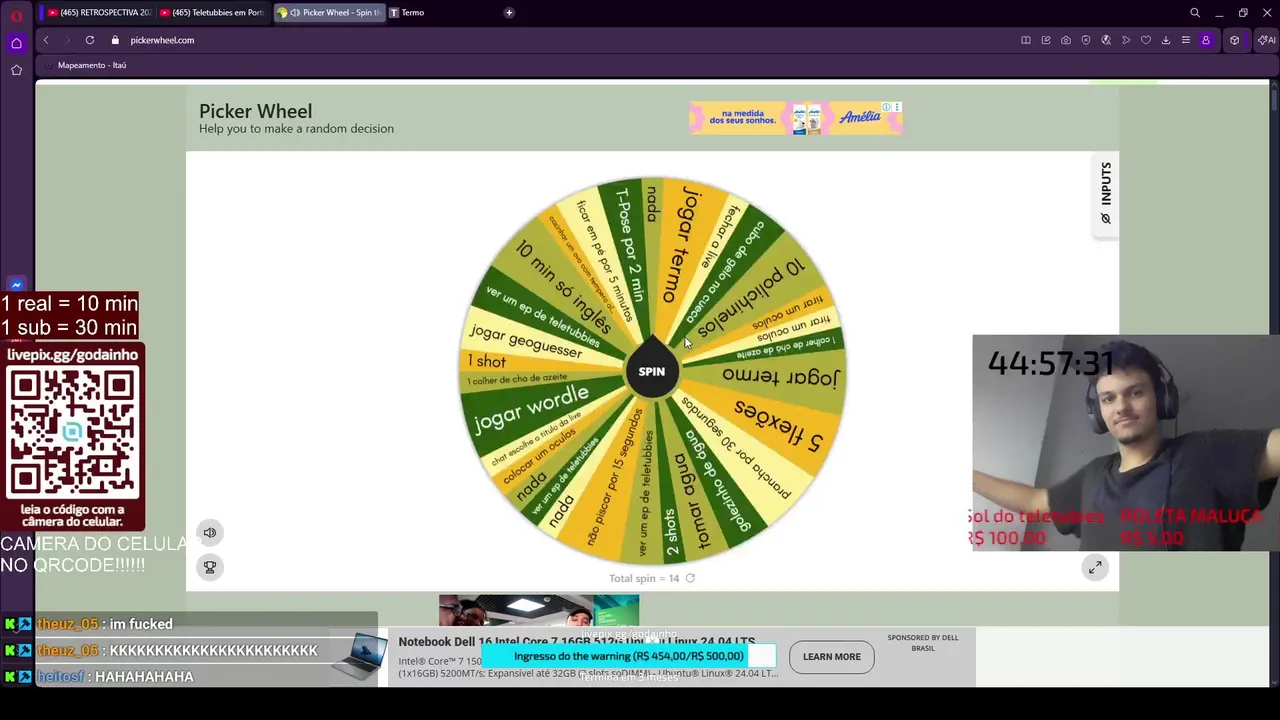Bookmark this page with heart icon
The height and width of the screenshot is (720, 1280).
pos(1146,40)
